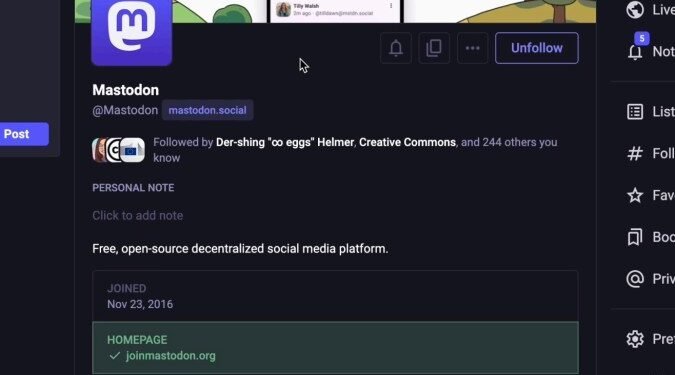The image size is (675, 375).
Task: Click the notification count badge in the sidebar
Action: point(641,38)
